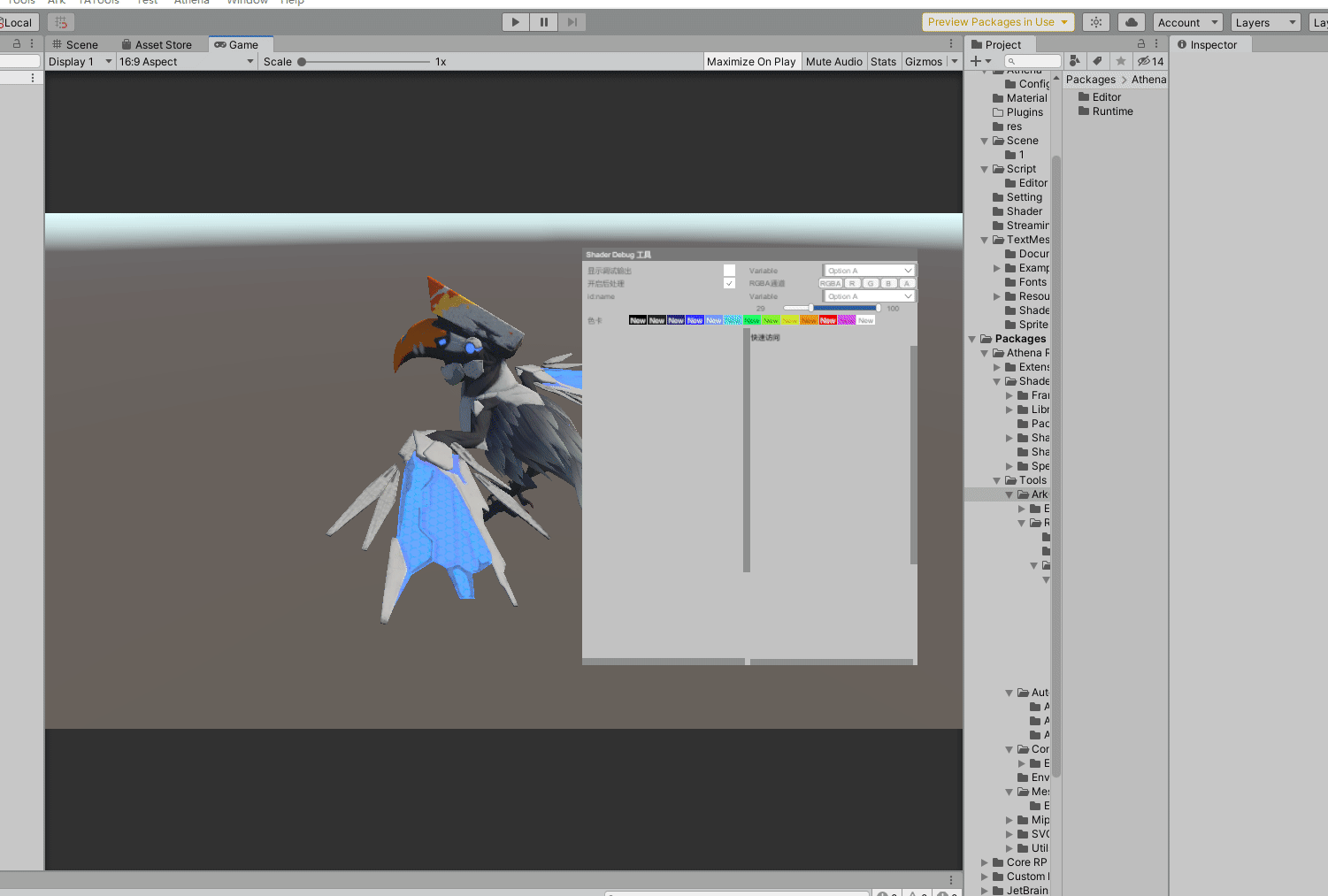The width and height of the screenshot is (1328, 896).
Task: Uncheck the checked box in Shader Debug
Action: click(729, 284)
